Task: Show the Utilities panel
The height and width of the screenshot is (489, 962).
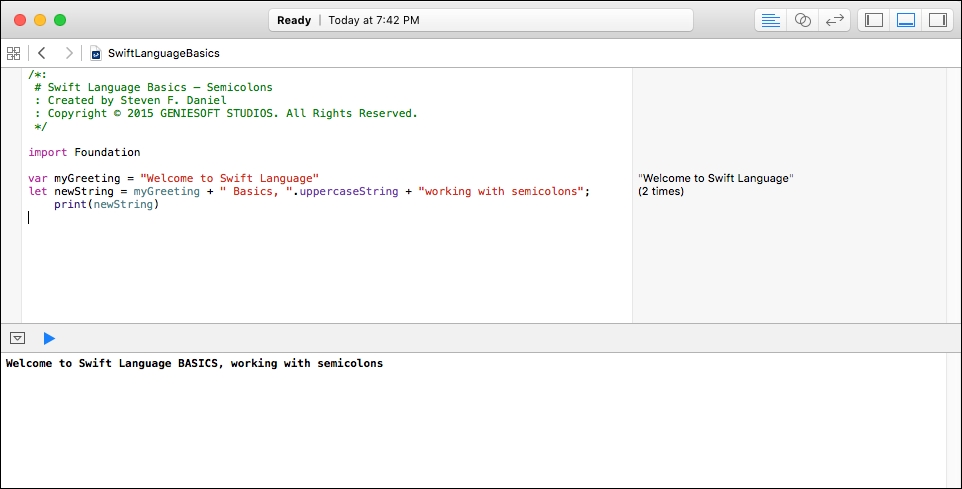Action: tap(937, 20)
